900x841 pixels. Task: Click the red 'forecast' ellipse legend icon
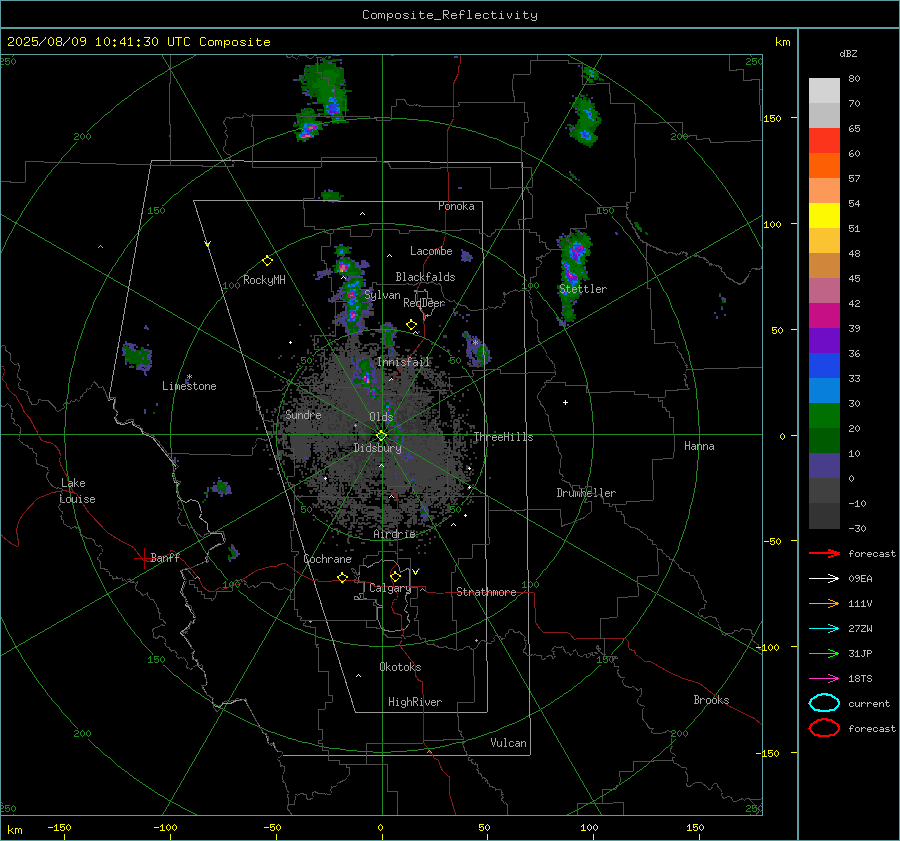(x=824, y=728)
